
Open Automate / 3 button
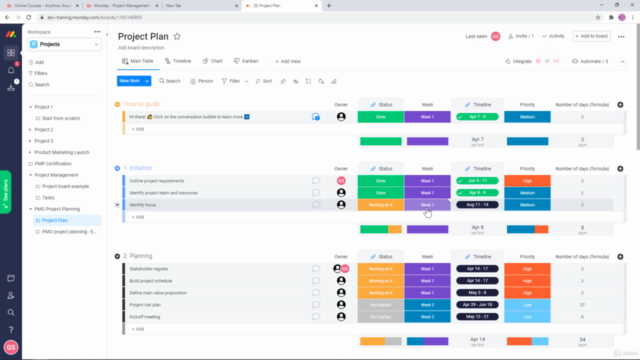(x=590, y=62)
